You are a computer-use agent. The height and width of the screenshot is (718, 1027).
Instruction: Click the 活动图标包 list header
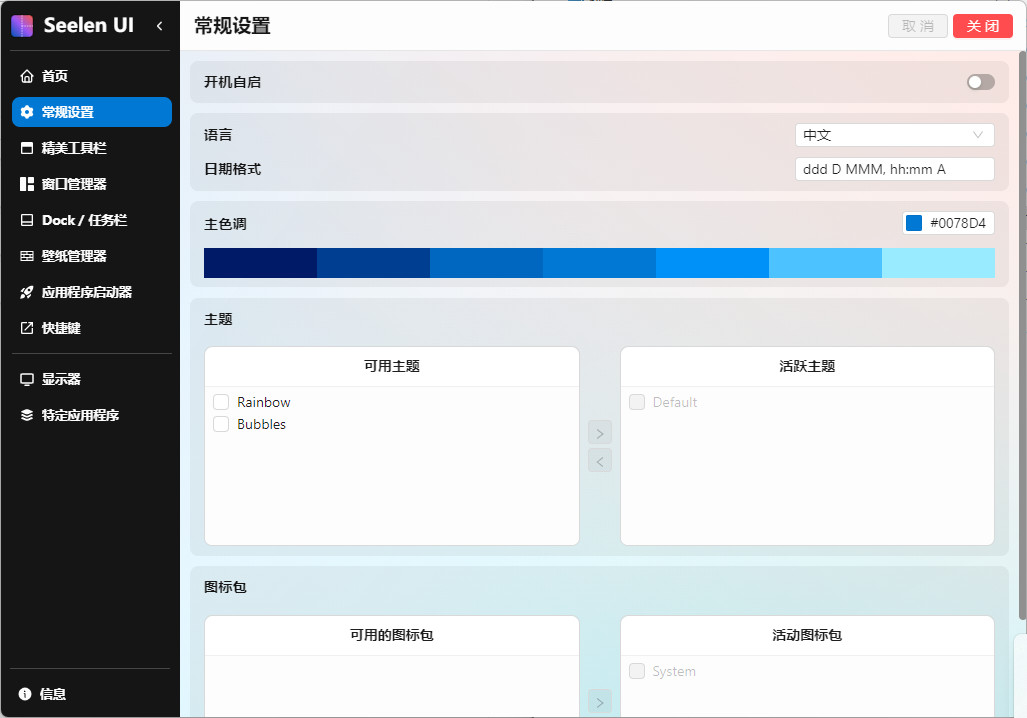(807, 635)
